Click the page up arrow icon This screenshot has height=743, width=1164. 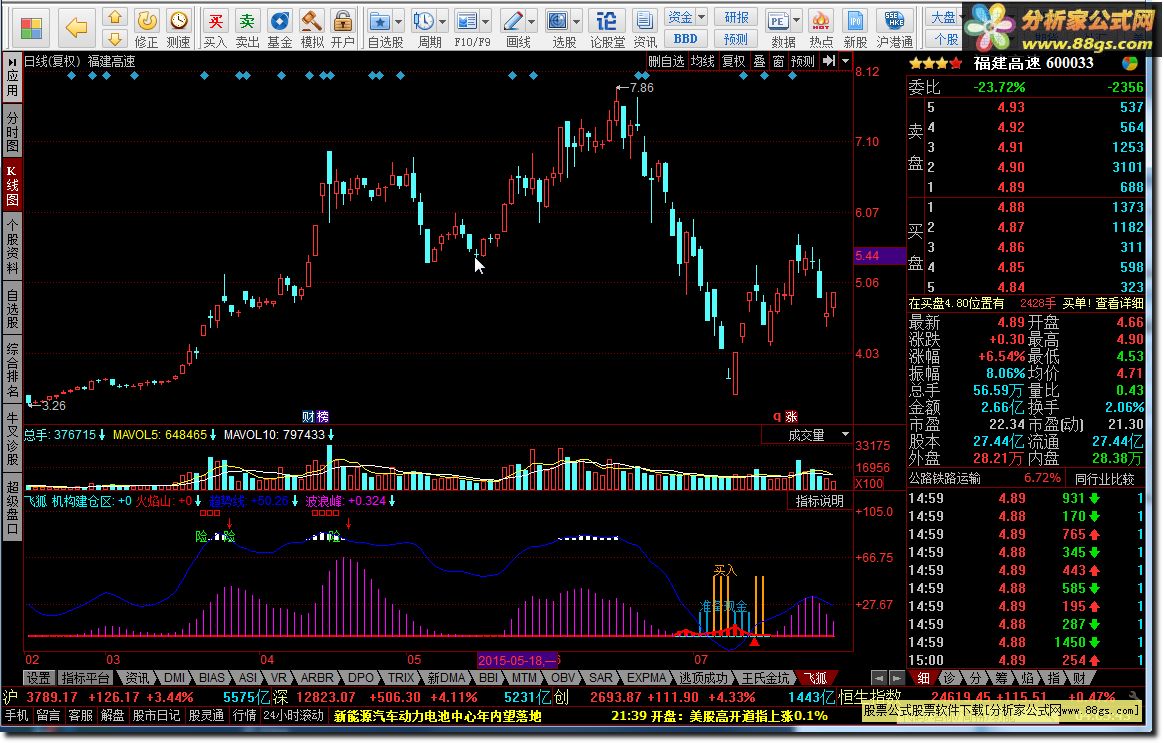click(x=115, y=17)
